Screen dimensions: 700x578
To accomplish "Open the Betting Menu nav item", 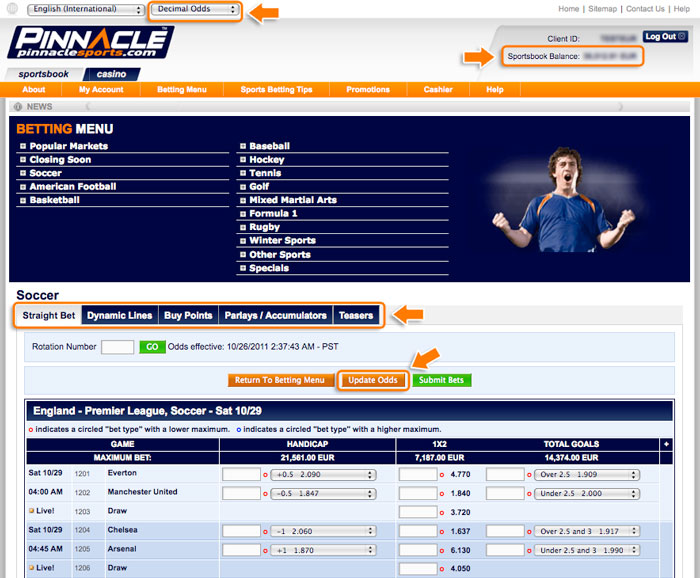I will point(182,89).
